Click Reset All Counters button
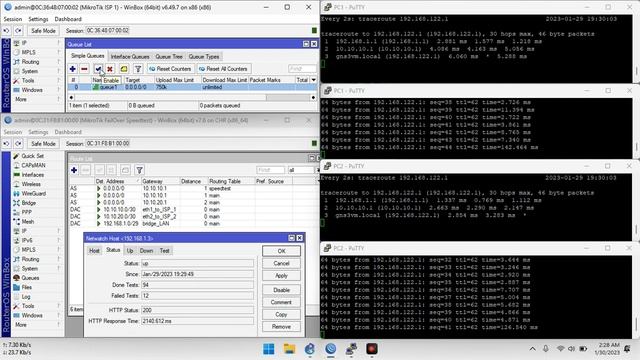 click(223, 69)
